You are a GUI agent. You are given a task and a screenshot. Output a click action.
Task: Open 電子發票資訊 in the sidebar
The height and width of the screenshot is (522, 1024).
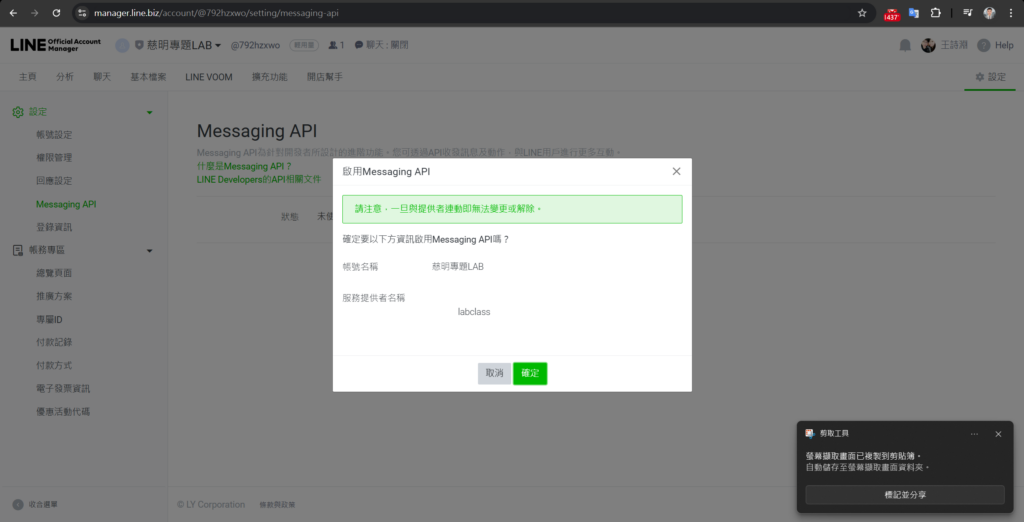(63, 389)
